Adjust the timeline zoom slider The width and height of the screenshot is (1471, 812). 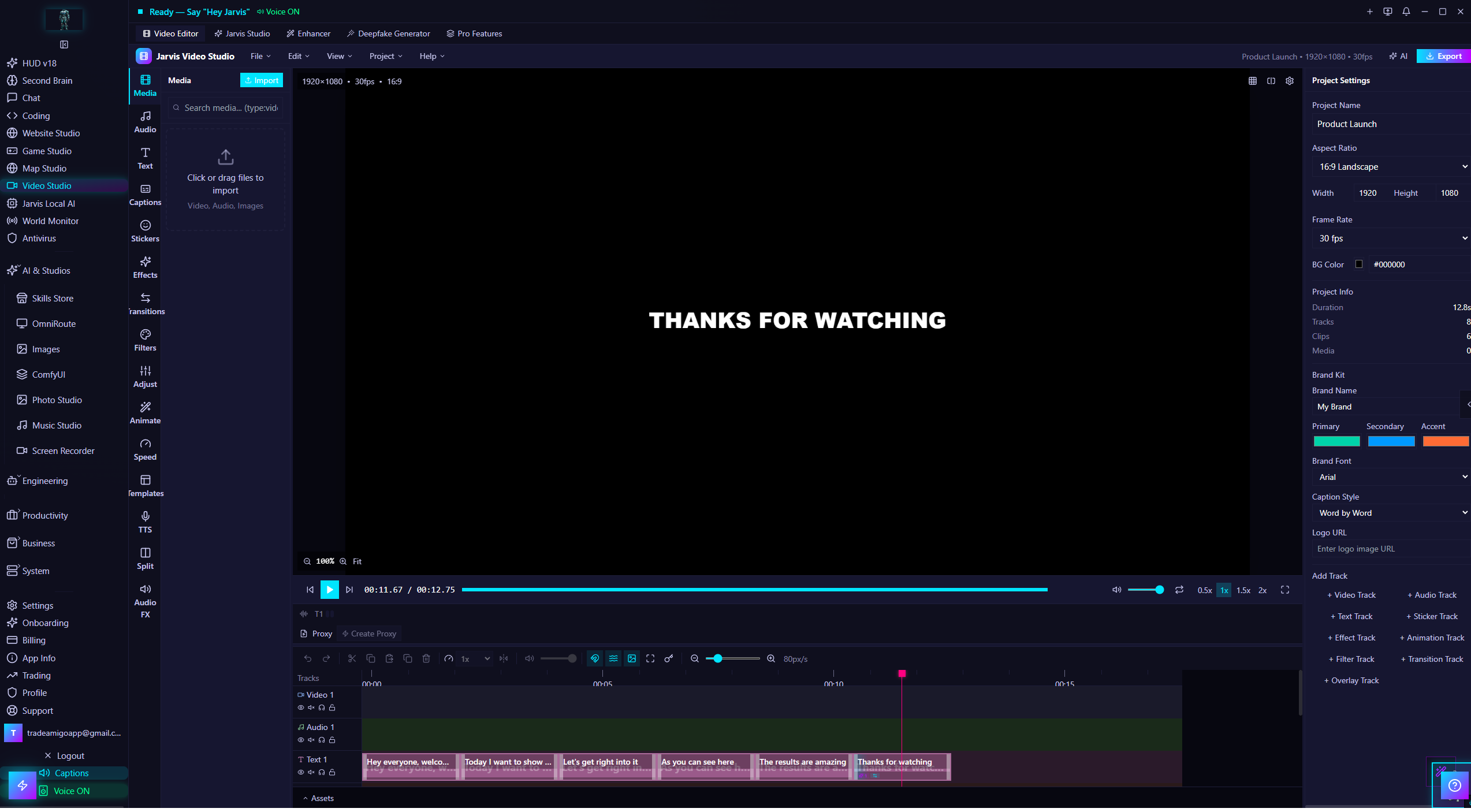732,659
